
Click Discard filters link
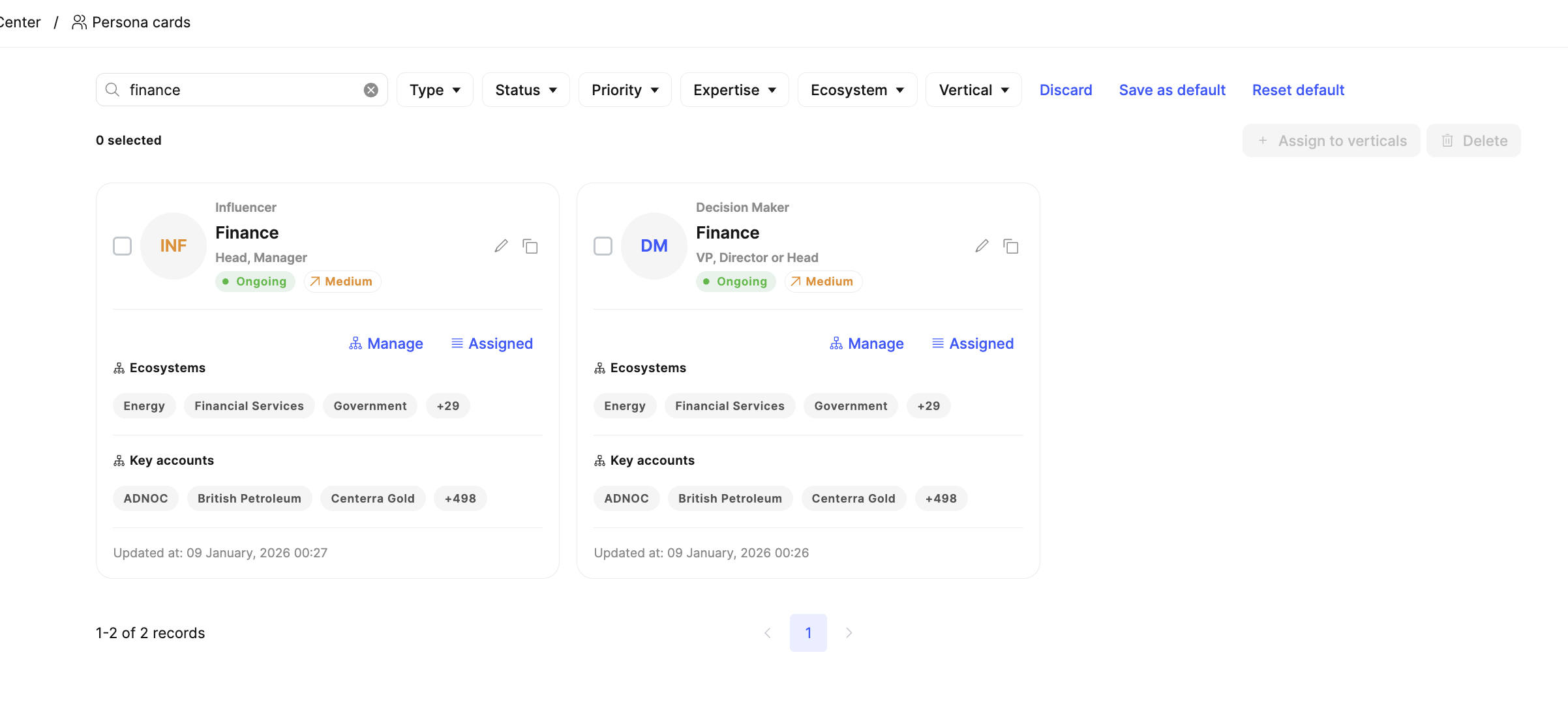pos(1066,90)
